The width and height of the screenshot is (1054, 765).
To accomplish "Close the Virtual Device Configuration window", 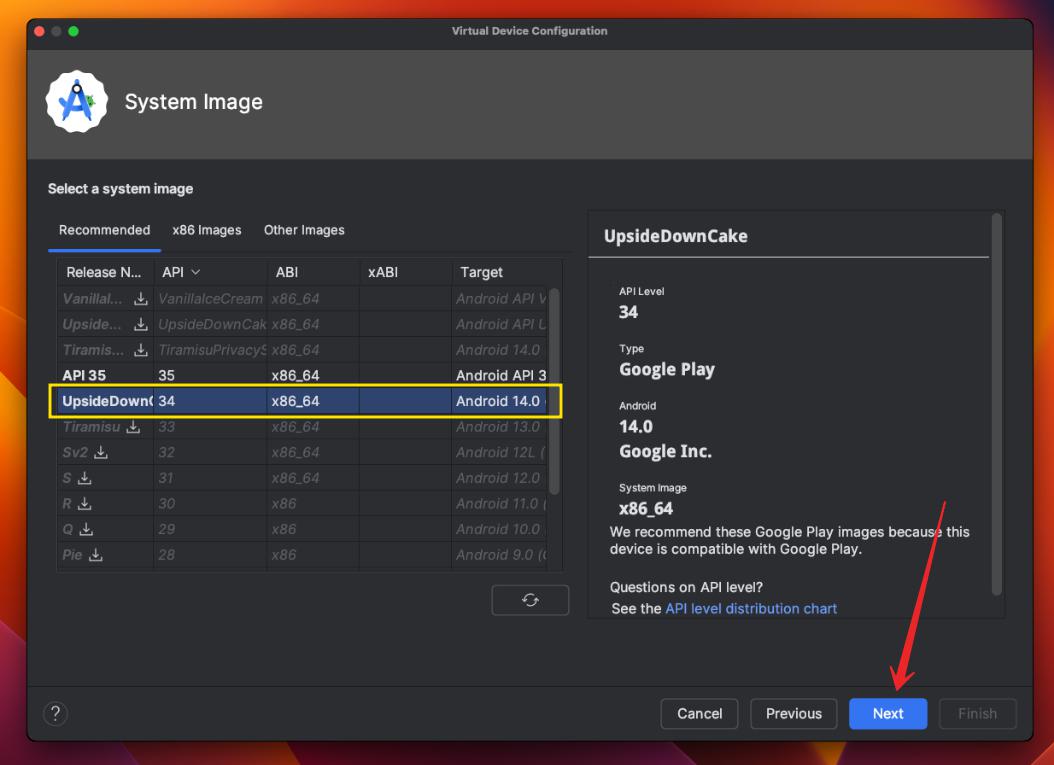I will (x=40, y=31).
